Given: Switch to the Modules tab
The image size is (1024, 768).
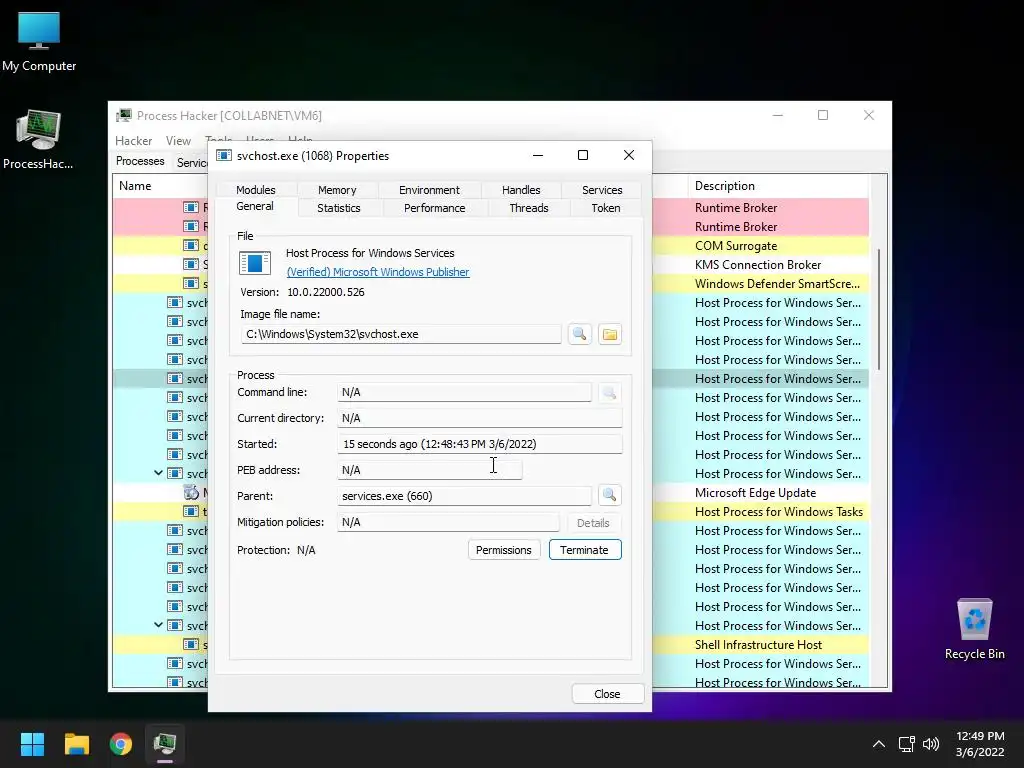Looking at the screenshot, I should [x=255, y=190].
